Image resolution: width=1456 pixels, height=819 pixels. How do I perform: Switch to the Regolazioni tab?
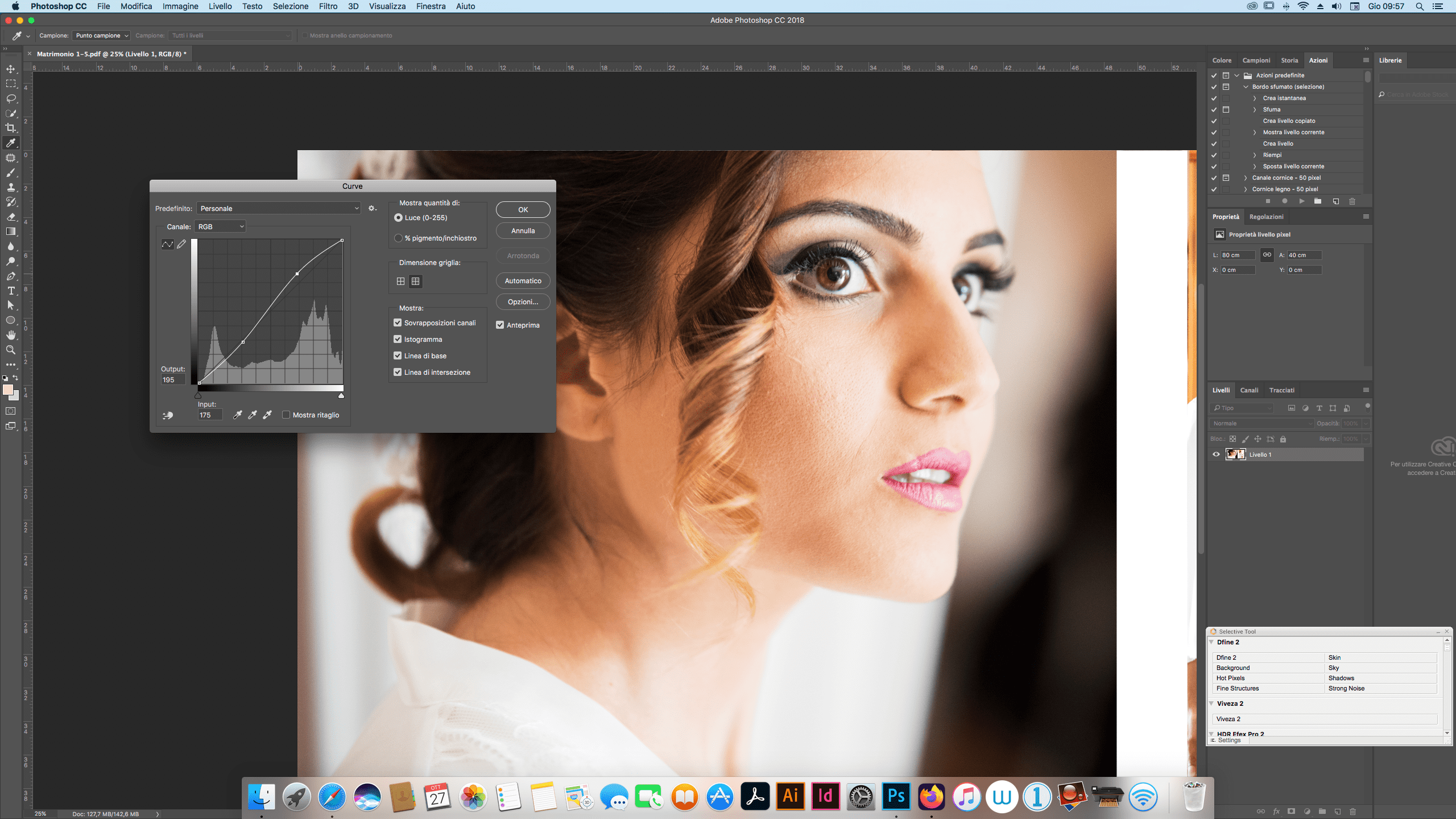pos(1266,217)
